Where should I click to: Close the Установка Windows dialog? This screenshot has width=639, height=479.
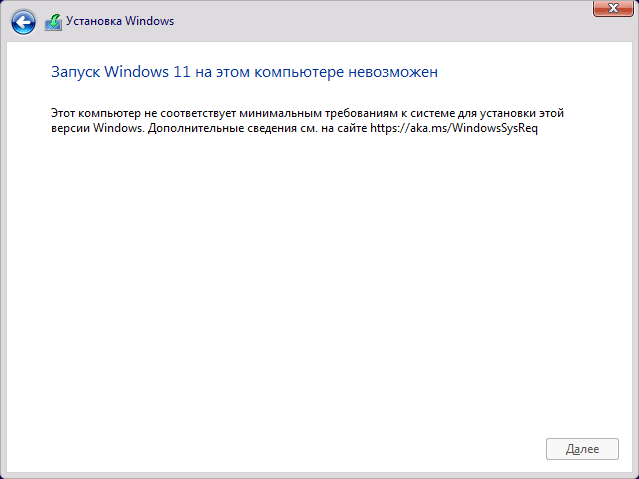[x=606, y=8]
